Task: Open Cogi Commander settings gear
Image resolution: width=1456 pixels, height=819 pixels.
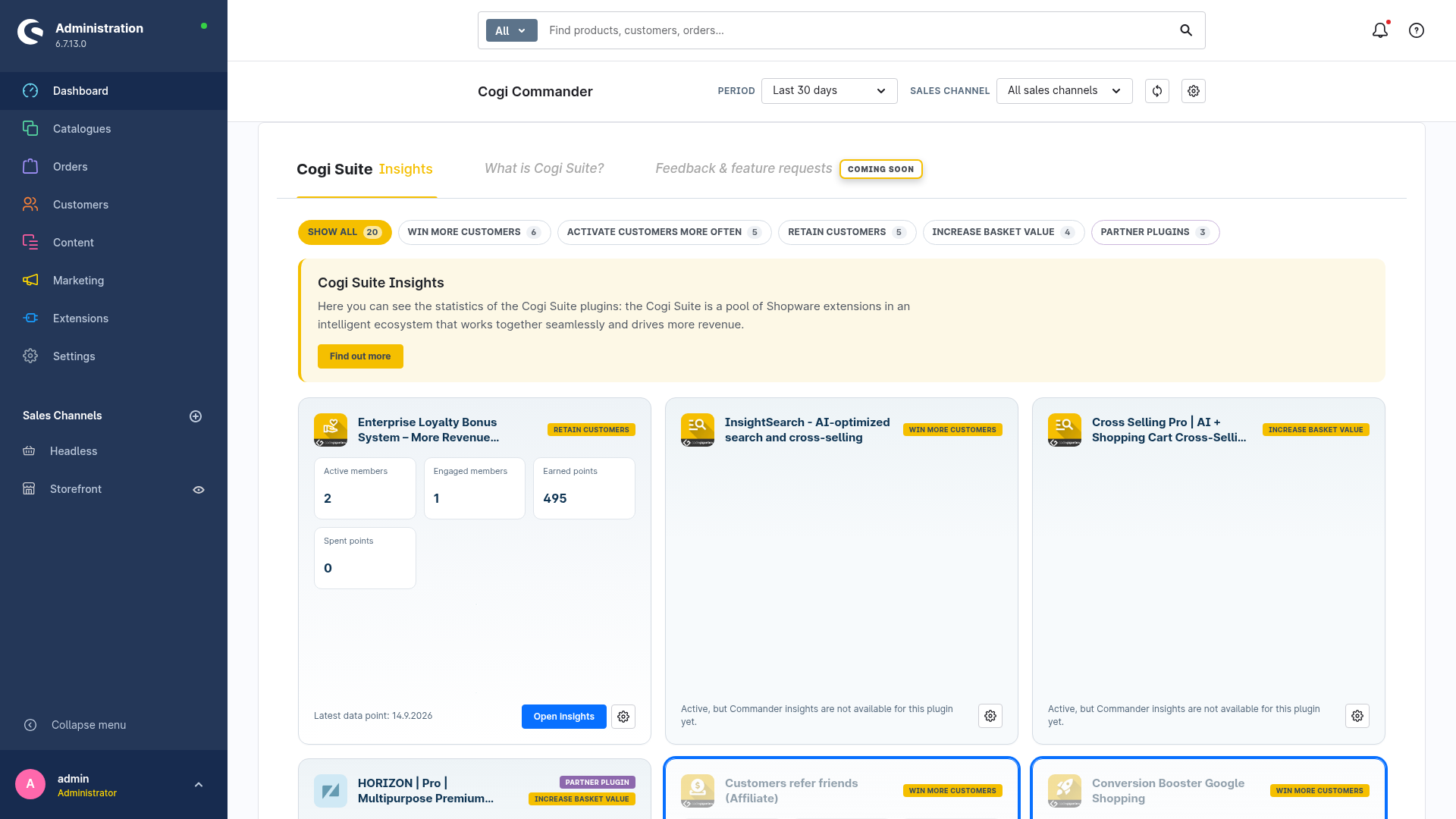Action: [1194, 91]
